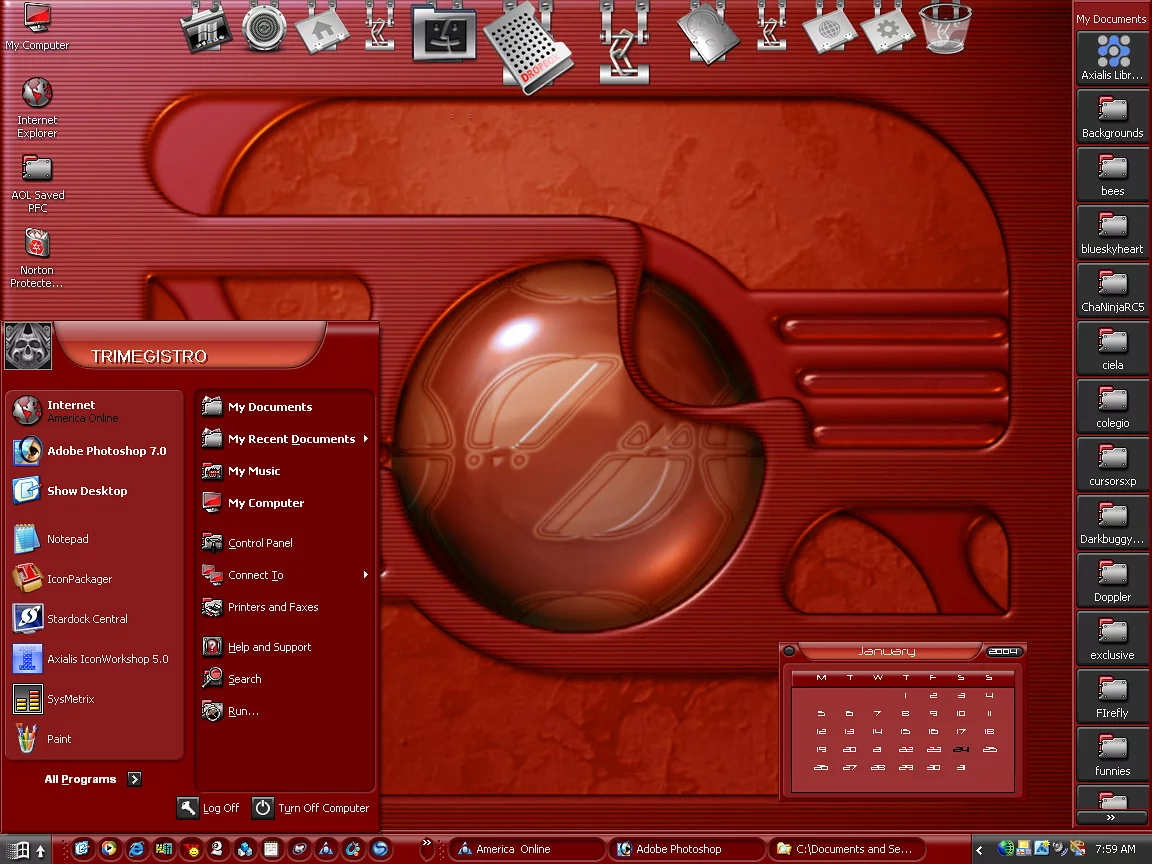Select Printers and Faxes menu entry
Screen dimensions: 1152x864
[x=272, y=607]
